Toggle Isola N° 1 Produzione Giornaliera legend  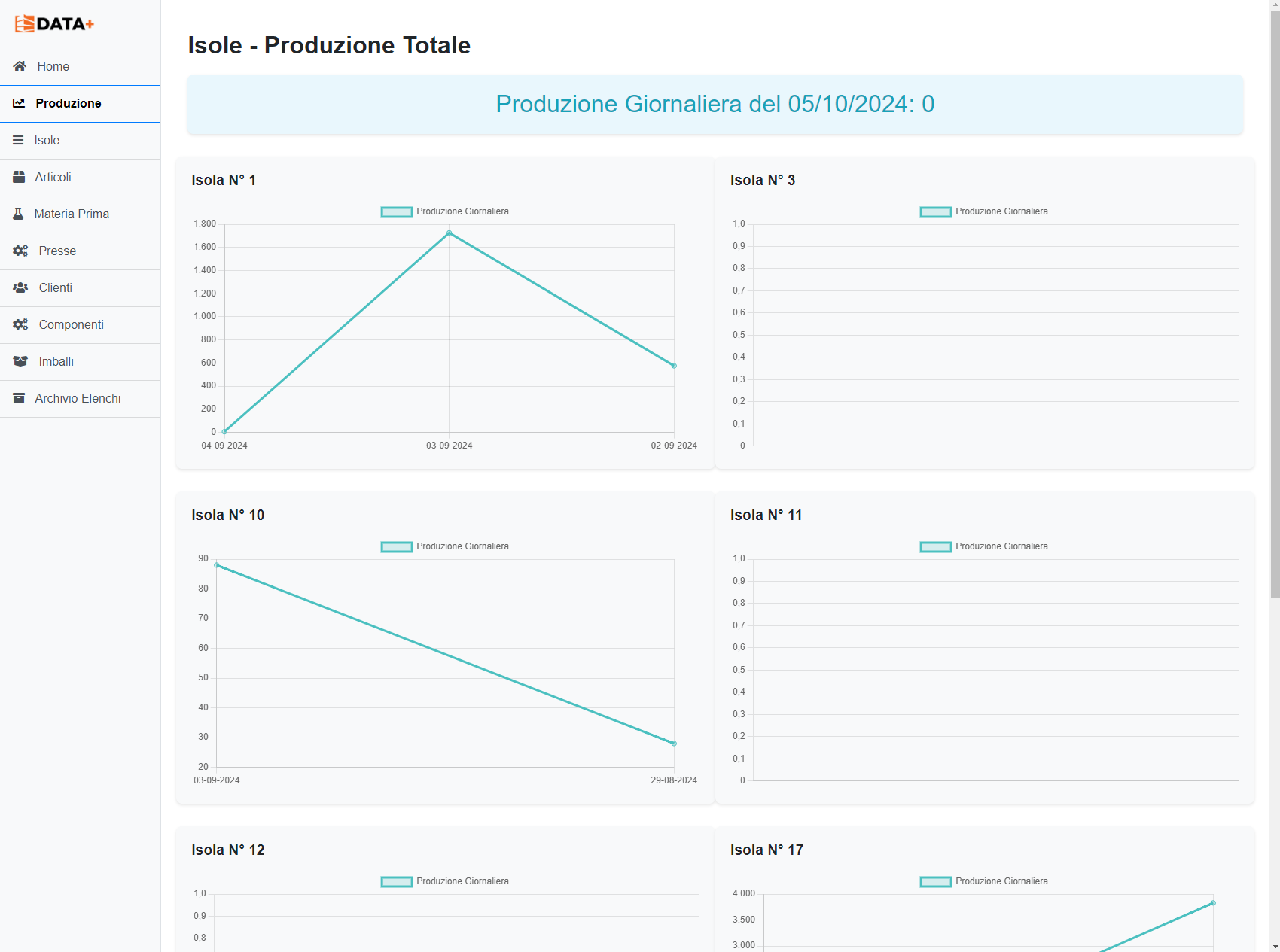coord(445,211)
